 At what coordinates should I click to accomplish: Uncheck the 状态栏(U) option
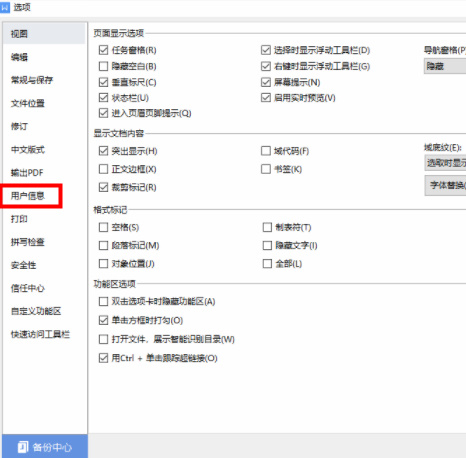pyautogui.click(x=103, y=97)
